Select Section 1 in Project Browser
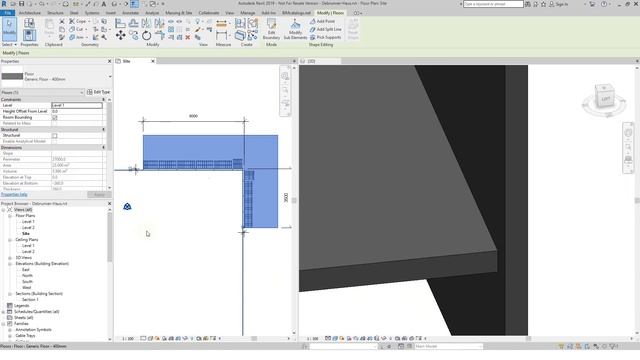The image size is (640, 360). pyautogui.click(x=30, y=300)
